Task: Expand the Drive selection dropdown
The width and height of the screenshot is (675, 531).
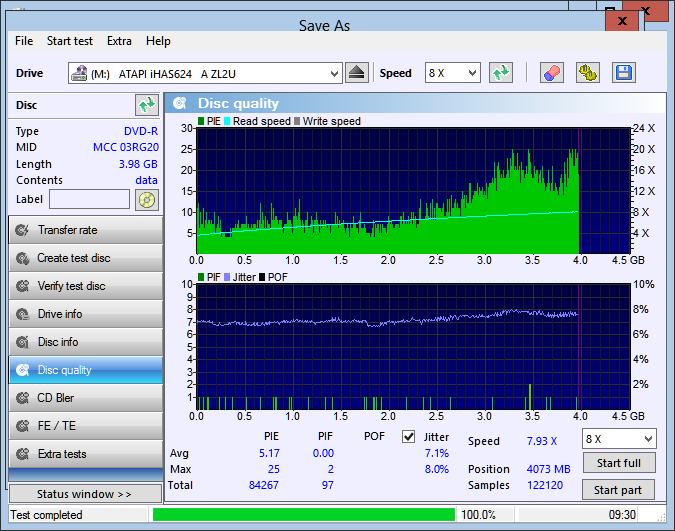Action: 334,73
